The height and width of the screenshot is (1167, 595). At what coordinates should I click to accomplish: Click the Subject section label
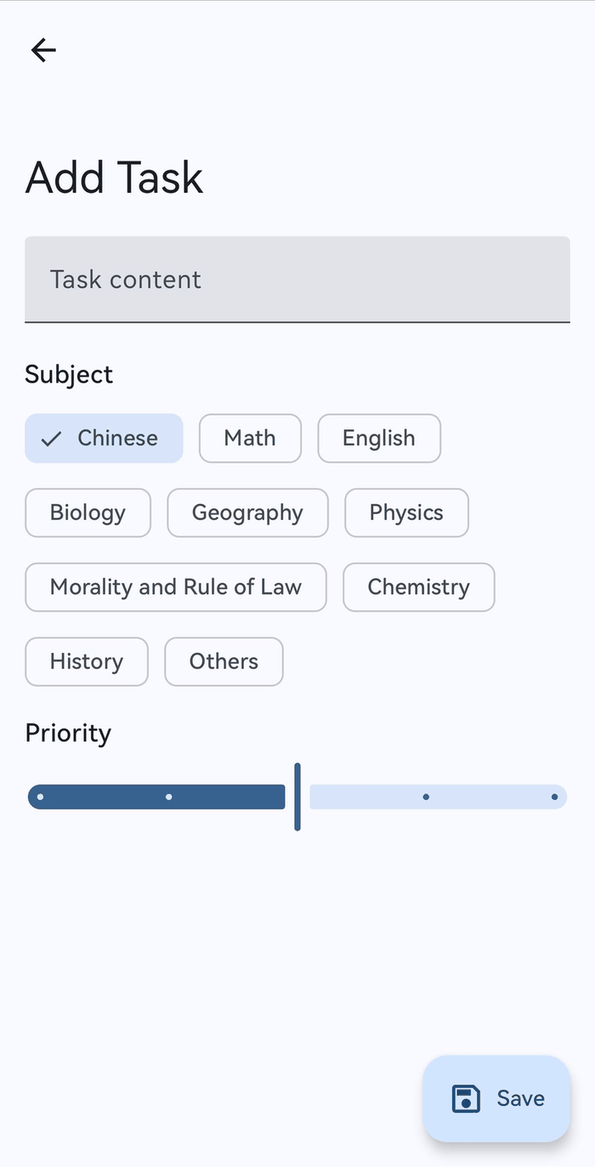[68, 374]
